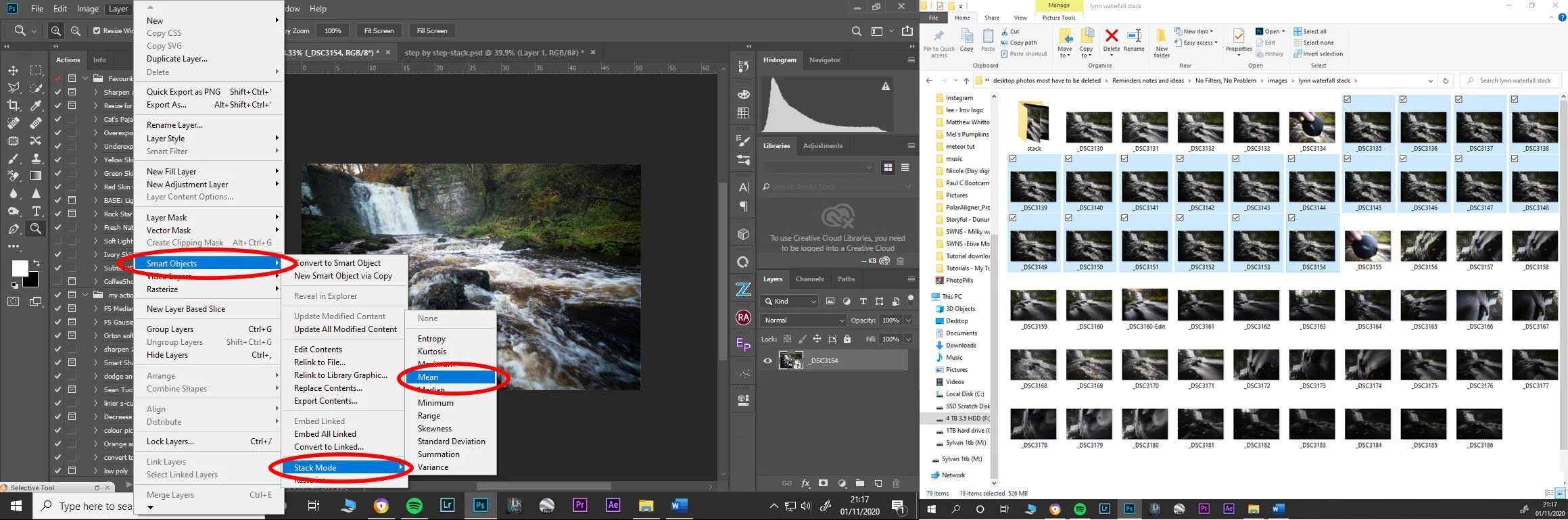Click New folder in Explorer ribbon

point(1161,43)
